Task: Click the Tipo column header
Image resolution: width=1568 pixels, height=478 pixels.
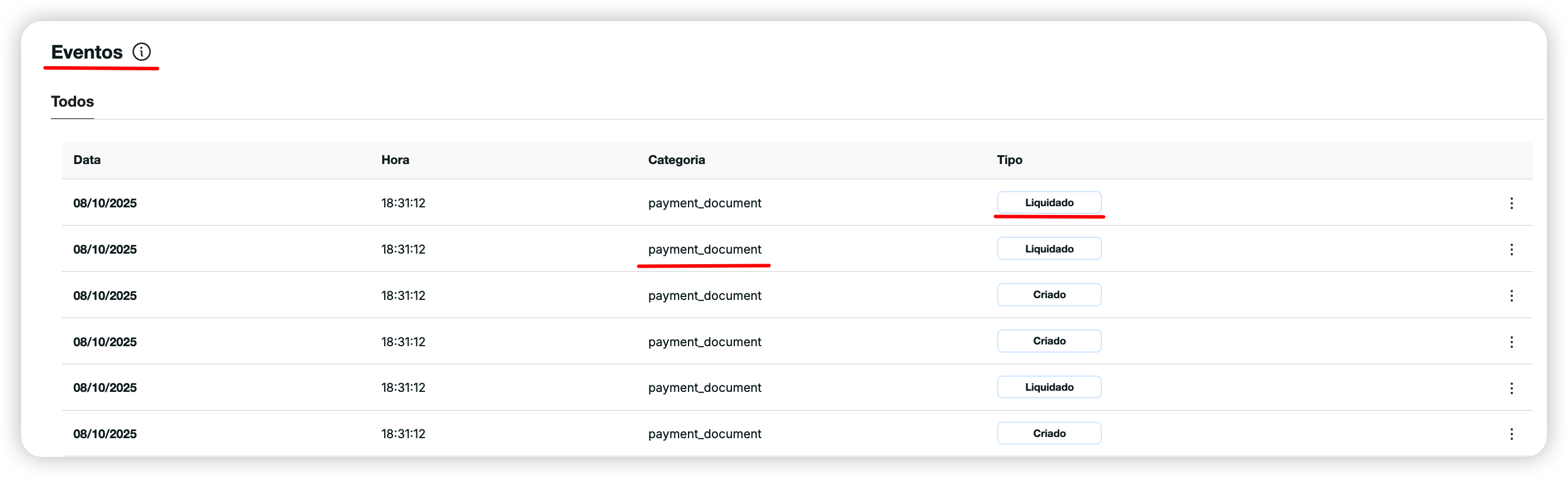Action: [1009, 160]
